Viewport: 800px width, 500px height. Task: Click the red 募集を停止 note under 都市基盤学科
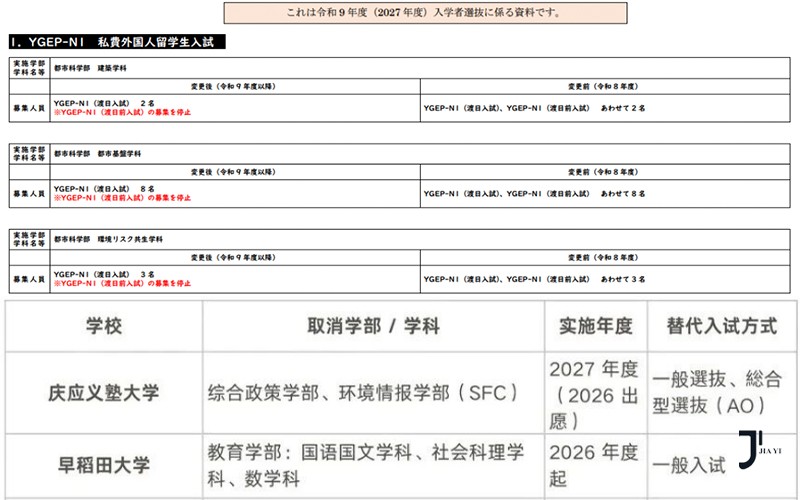point(122,198)
